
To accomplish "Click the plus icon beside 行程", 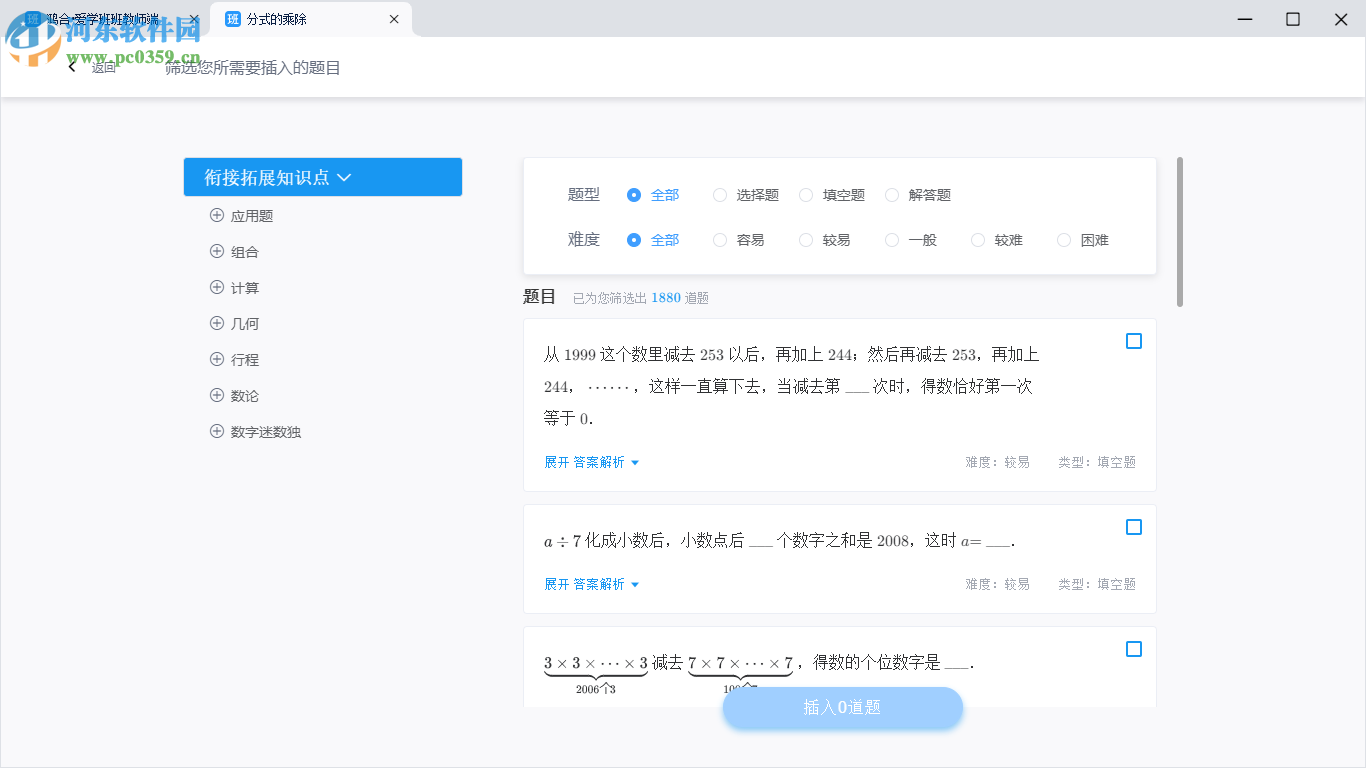I will (x=216, y=359).
